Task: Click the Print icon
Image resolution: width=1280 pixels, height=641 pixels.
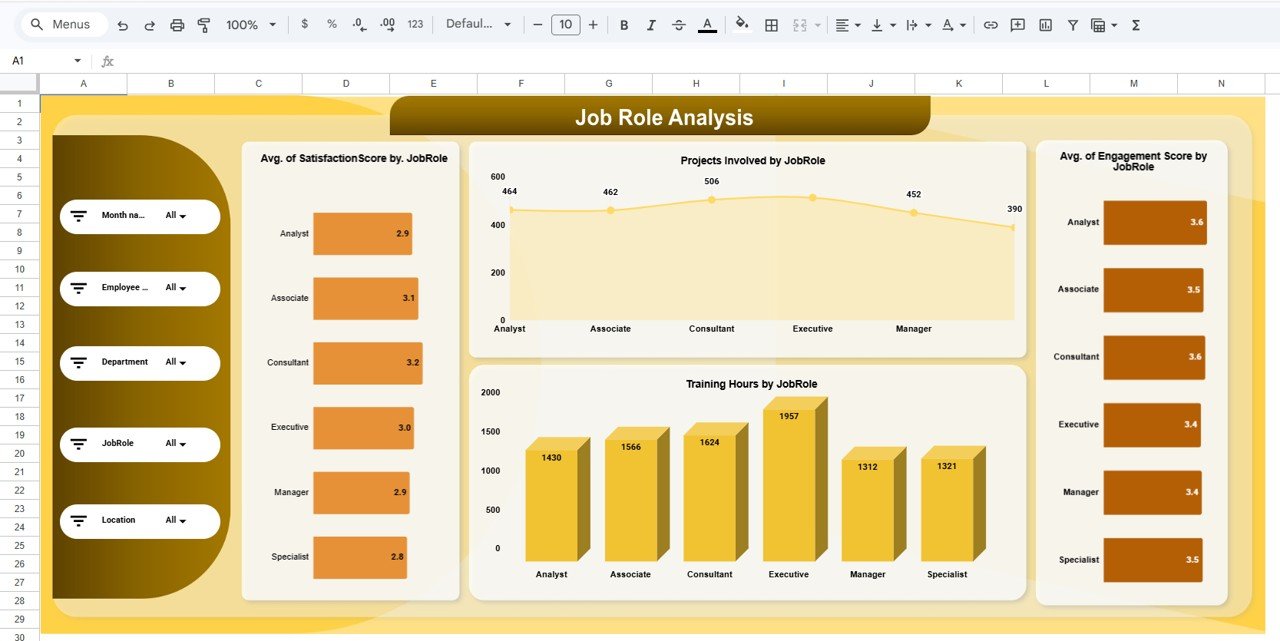Action: pos(178,24)
